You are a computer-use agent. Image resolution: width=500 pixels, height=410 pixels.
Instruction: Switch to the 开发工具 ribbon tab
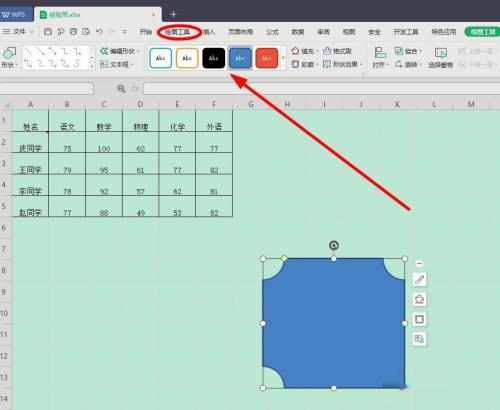406,32
